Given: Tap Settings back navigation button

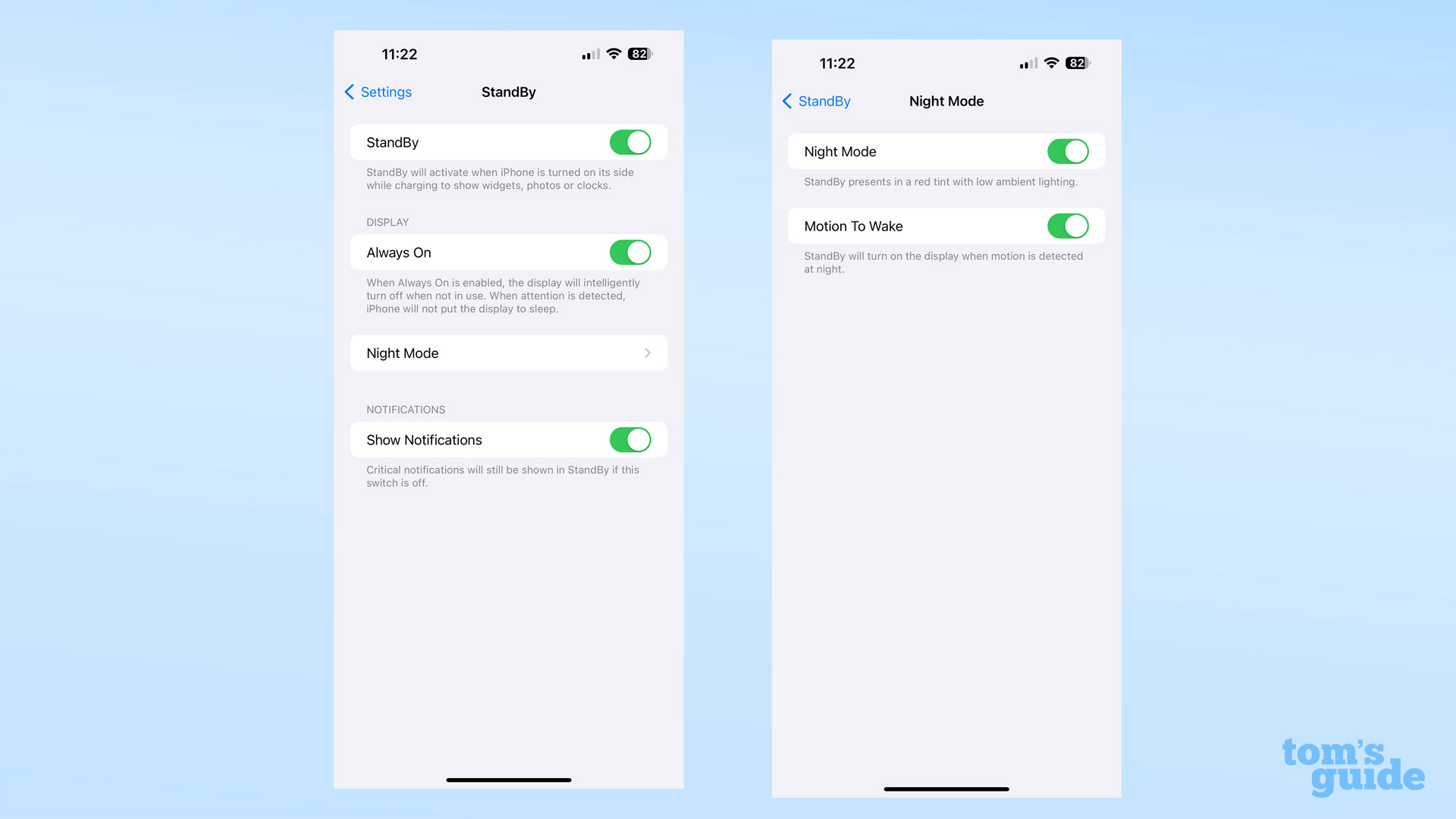Looking at the screenshot, I should (x=376, y=92).
